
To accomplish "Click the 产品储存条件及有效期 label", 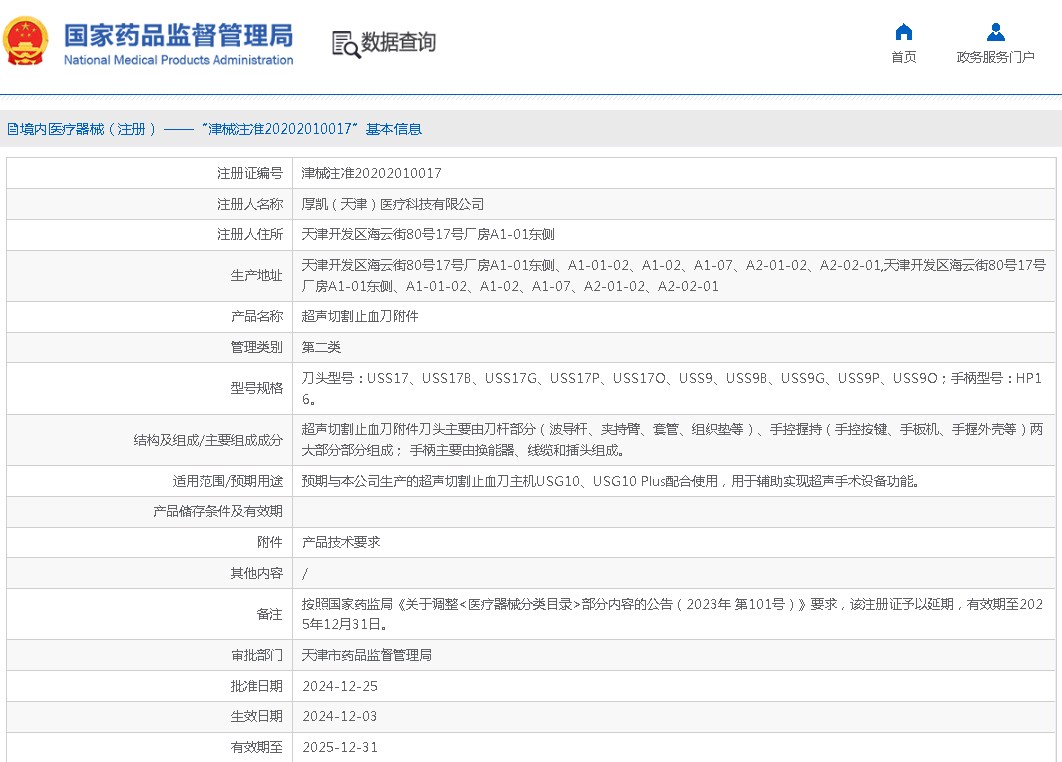I will point(217,511).
